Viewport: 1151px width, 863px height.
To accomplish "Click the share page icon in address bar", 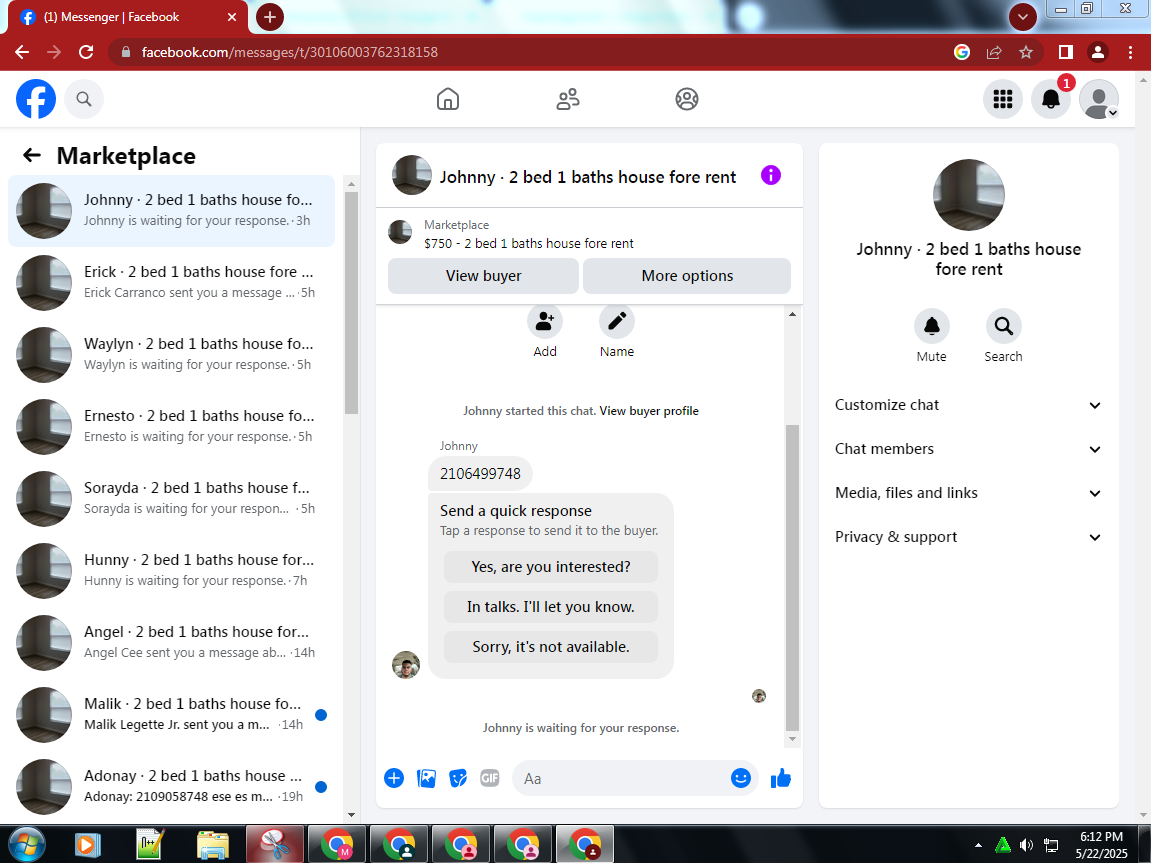I will (994, 52).
